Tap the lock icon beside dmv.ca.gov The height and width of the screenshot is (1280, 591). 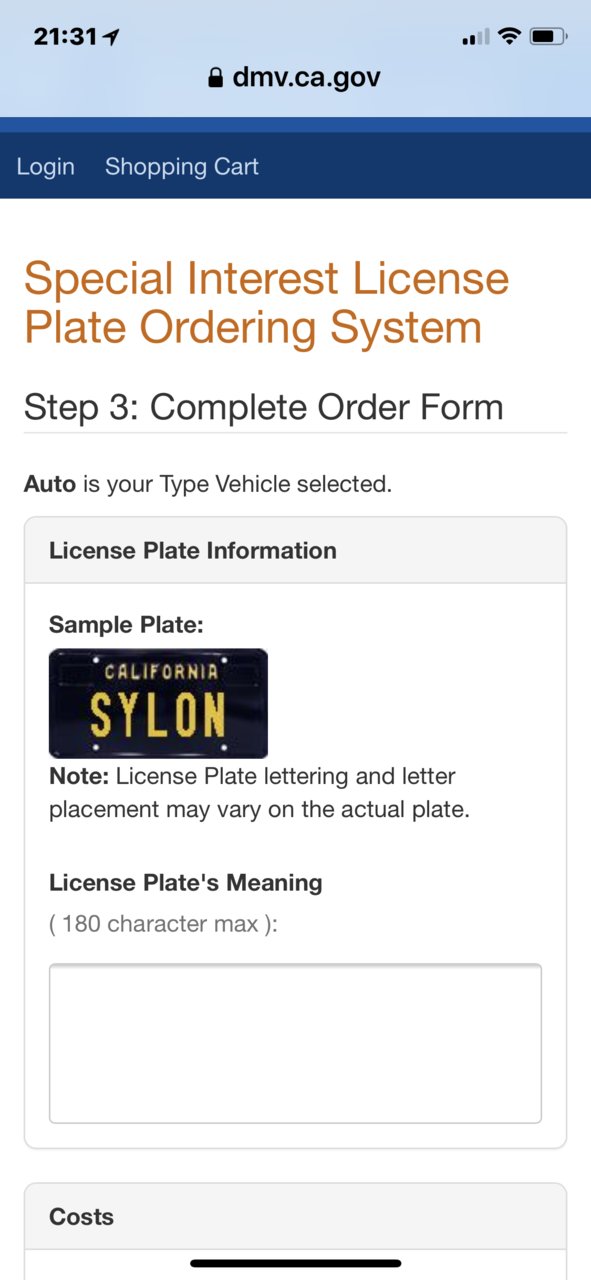coord(215,78)
